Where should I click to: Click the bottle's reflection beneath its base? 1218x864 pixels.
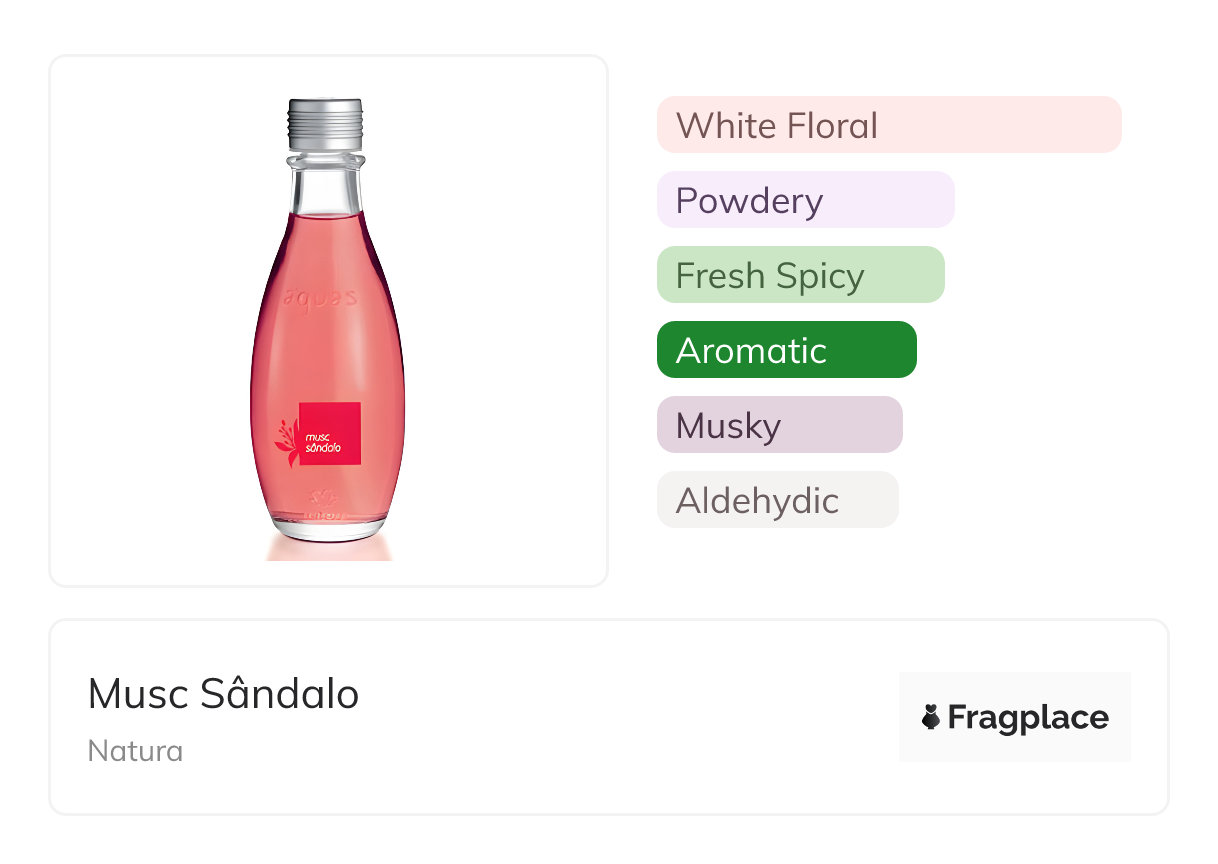click(x=328, y=550)
